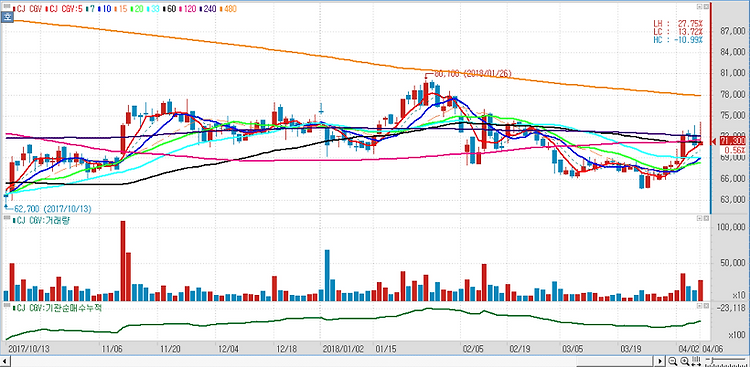
Task: Click the 62,700 (2017/10/13) low price marker
Action: click(x=53, y=209)
